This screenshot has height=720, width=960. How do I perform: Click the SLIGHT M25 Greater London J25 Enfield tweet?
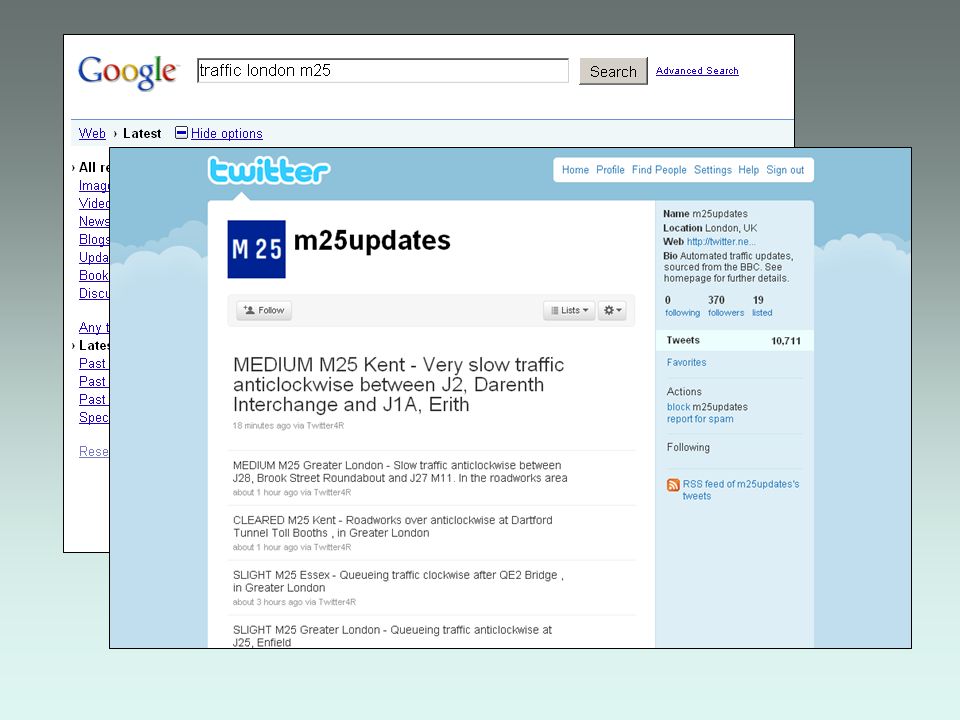tap(392, 636)
